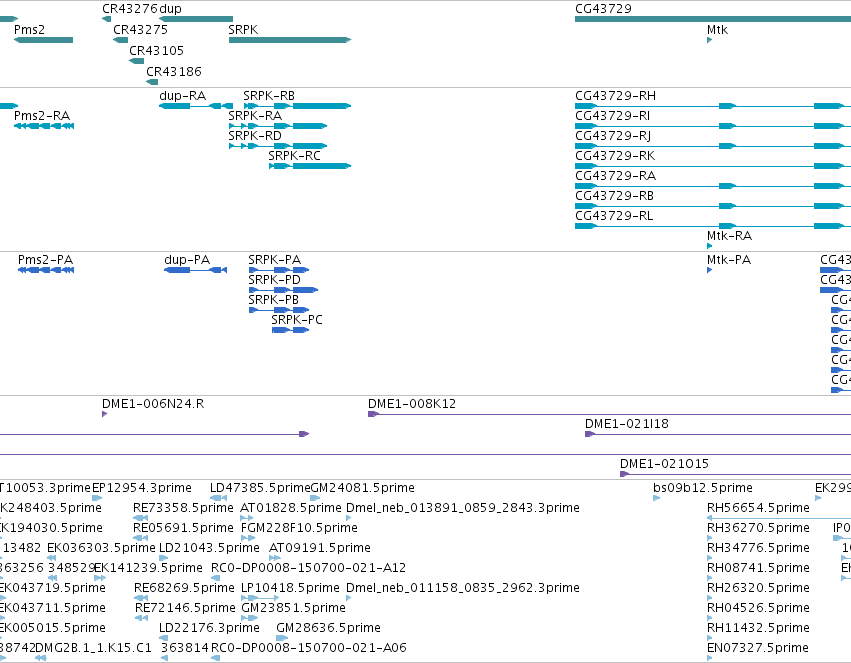Select EST GM28636.5prime
Viewport: 851px width, 663px height.
(x=282, y=638)
